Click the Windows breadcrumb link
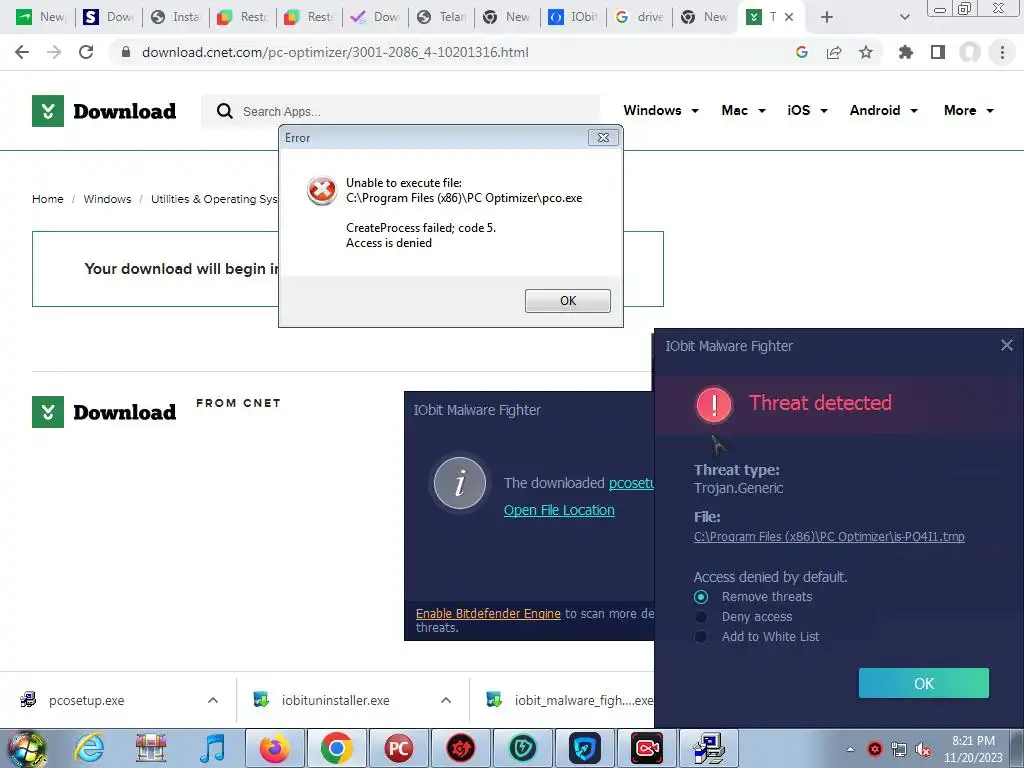The height and width of the screenshot is (768, 1024). click(x=107, y=199)
